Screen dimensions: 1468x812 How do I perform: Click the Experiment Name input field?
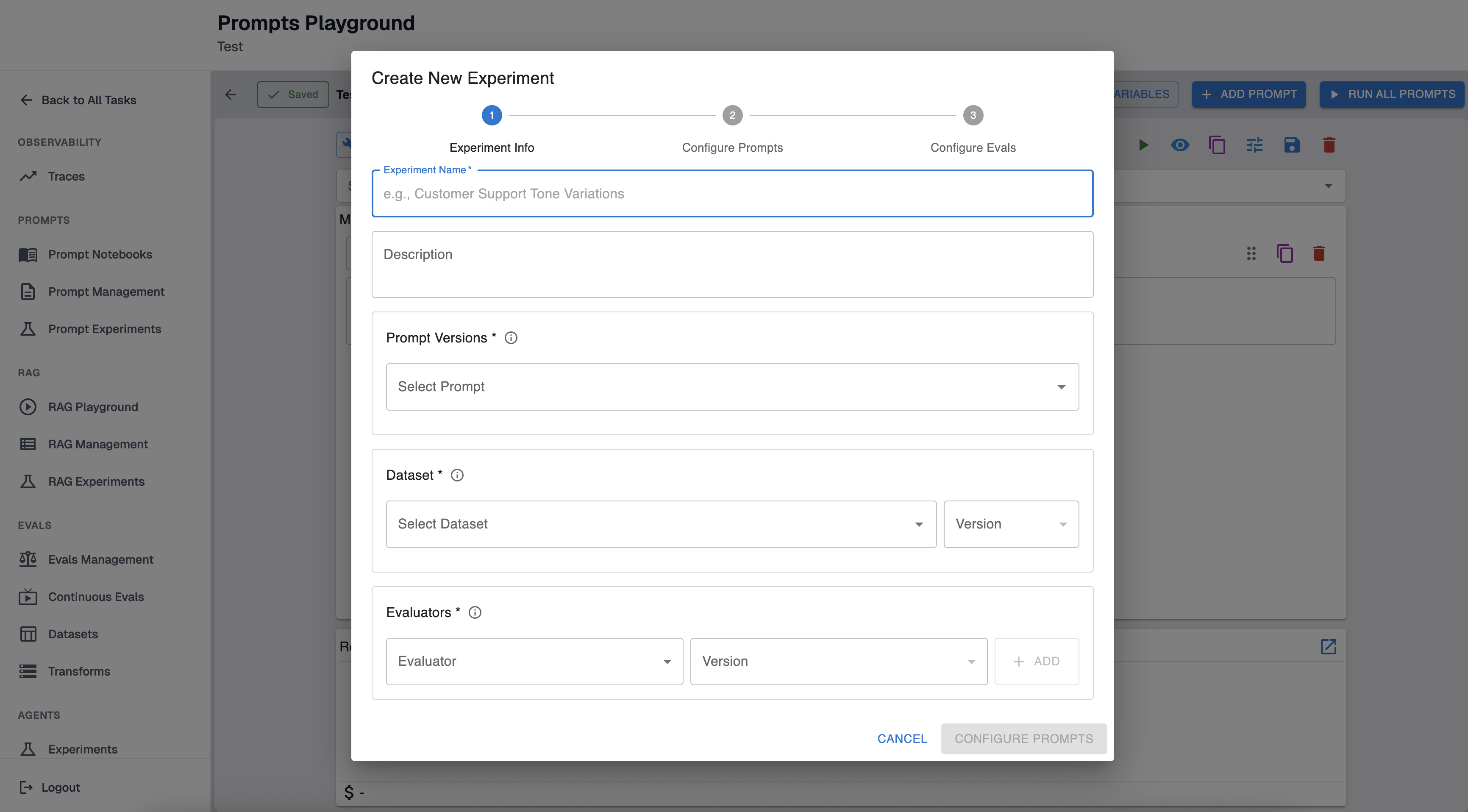click(732, 194)
